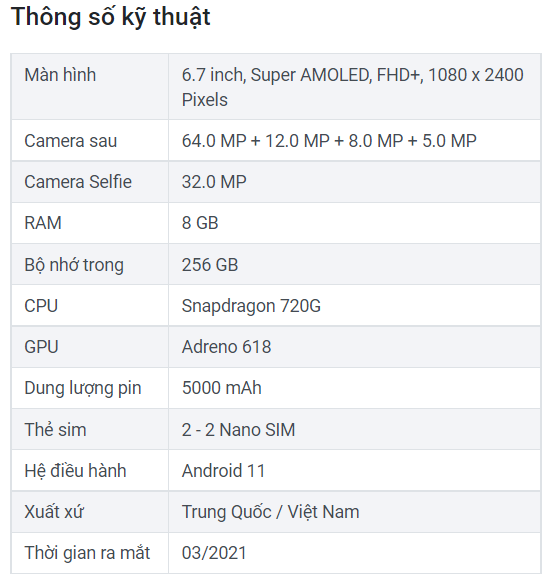The image size is (553, 584).
Task: Click the 'Trung Quốc / Việt Nam' origin value
Action: 270,512
